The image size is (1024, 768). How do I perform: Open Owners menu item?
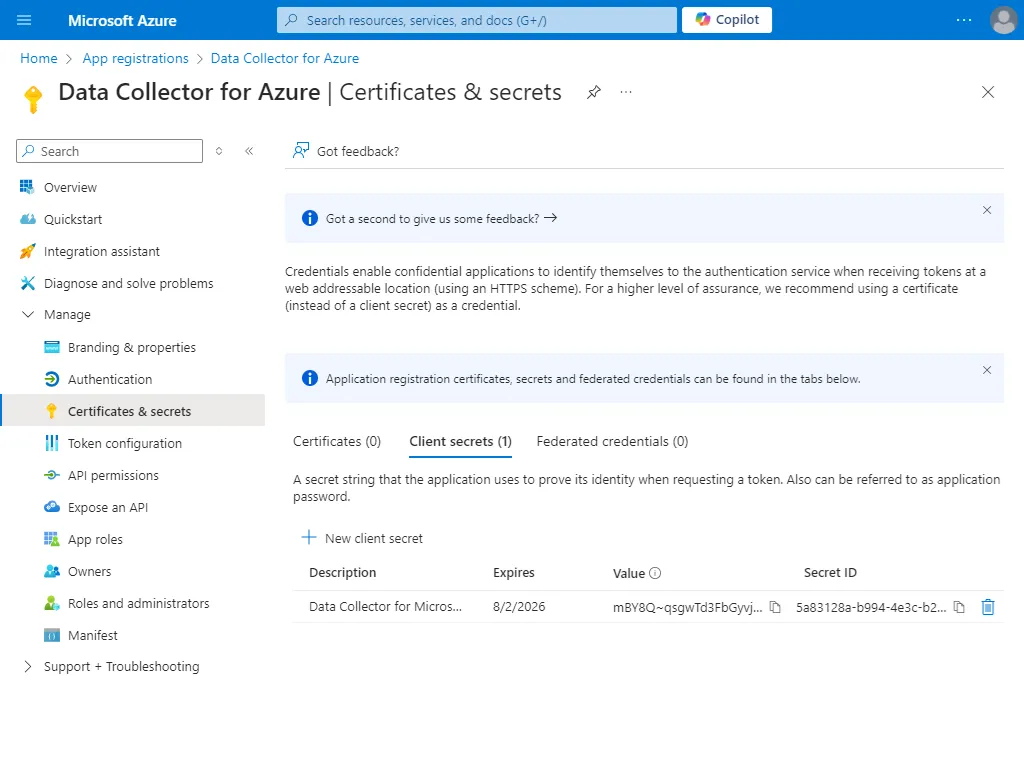[x=89, y=571]
